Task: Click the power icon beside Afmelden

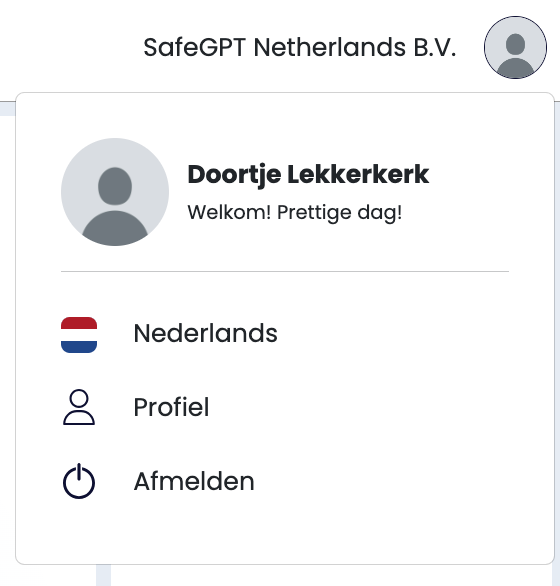Action: [x=79, y=481]
